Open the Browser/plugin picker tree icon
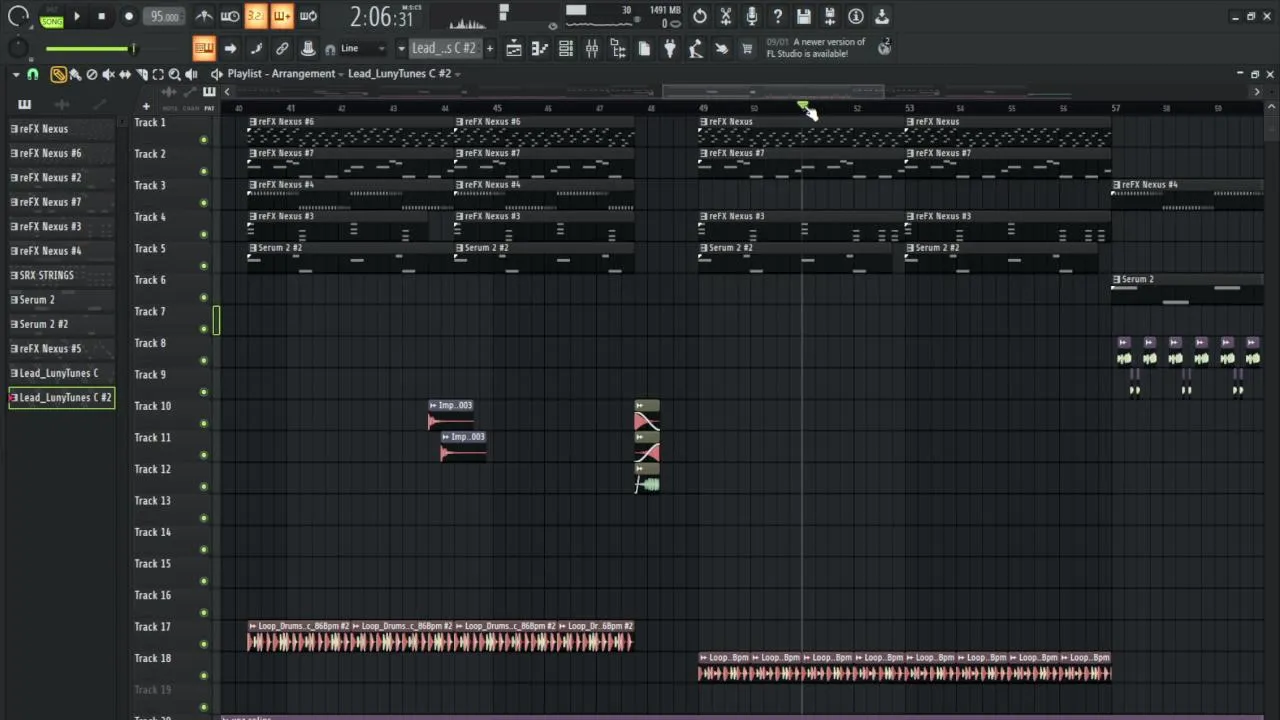This screenshot has height=720, width=1280. [617, 48]
